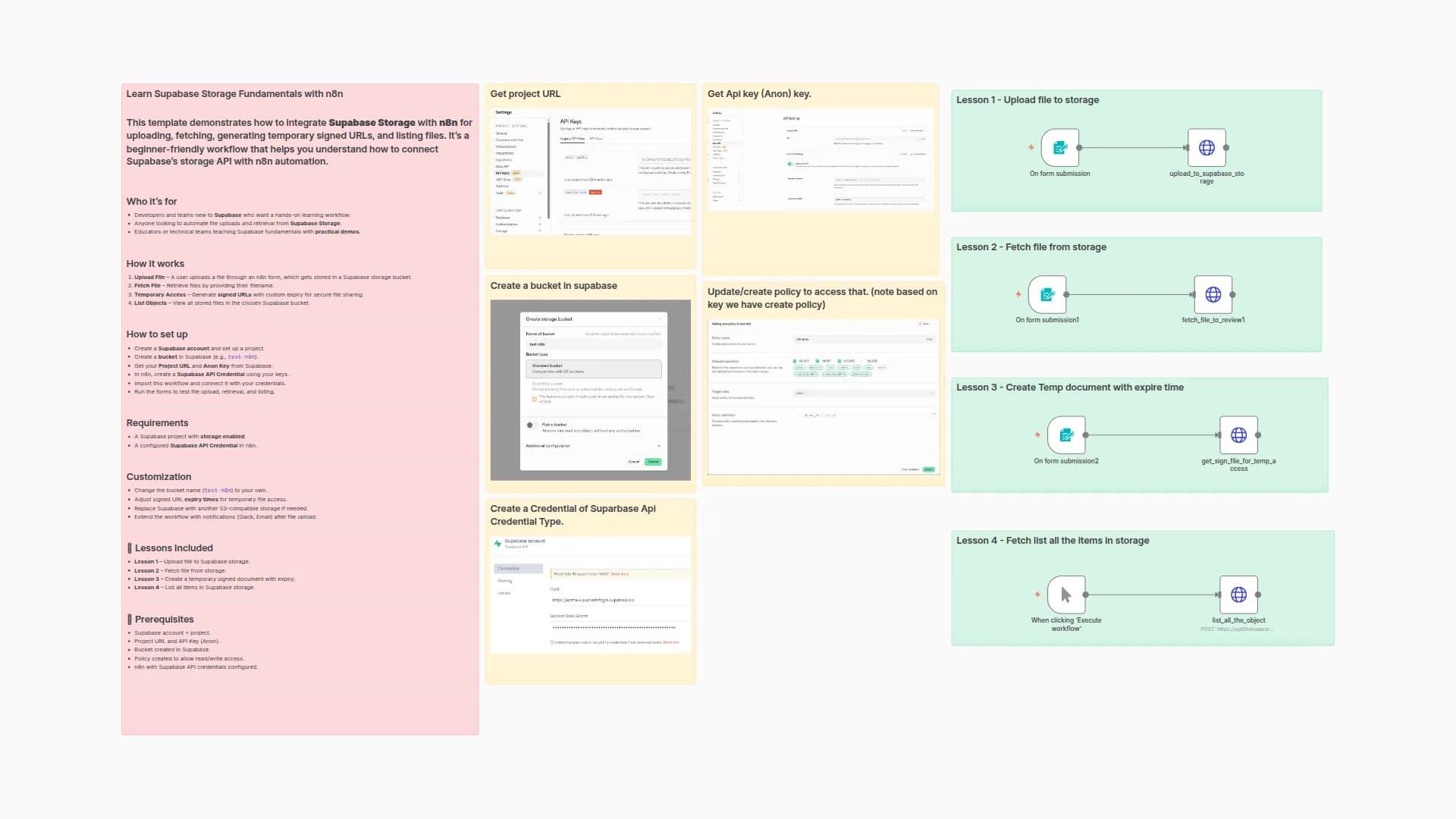Click the Supabase account lightning logo icon
The image size is (1456, 819).
pyautogui.click(x=497, y=544)
